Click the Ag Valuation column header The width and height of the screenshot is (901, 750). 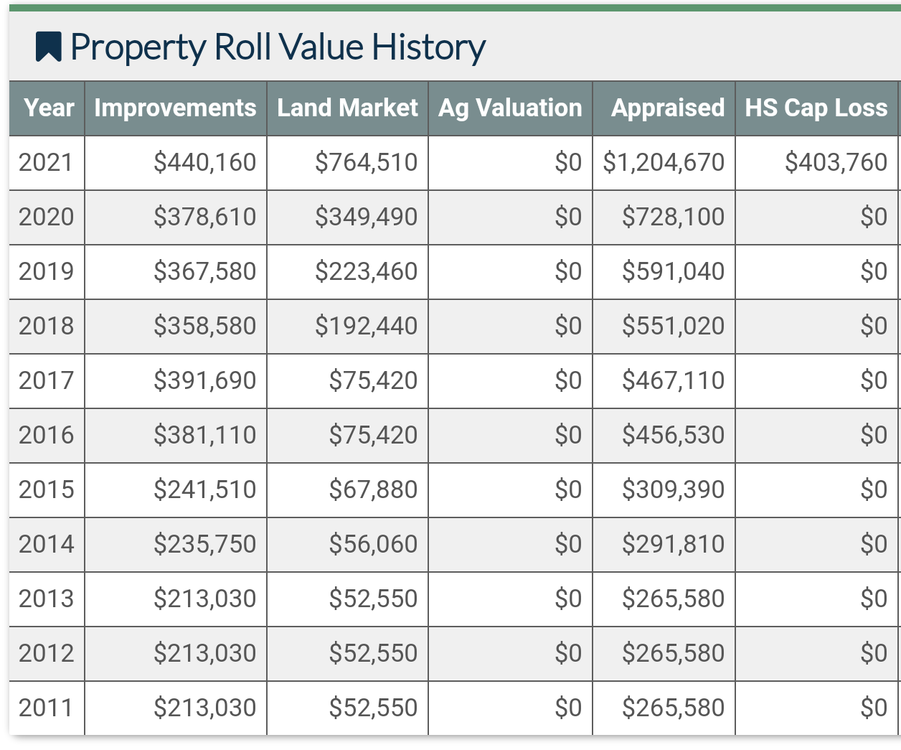coord(510,108)
